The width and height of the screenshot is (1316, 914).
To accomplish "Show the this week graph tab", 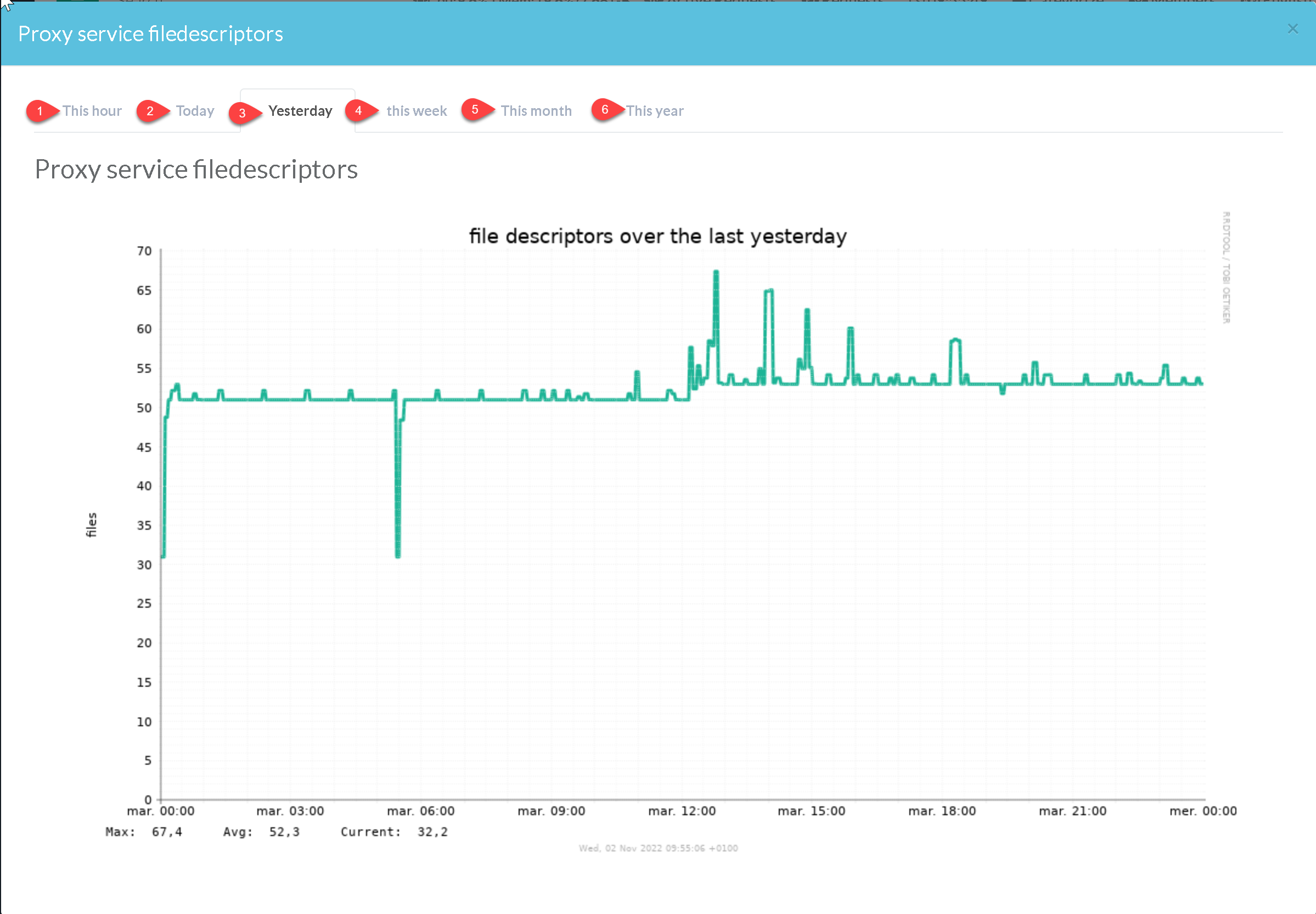I will pyautogui.click(x=416, y=111).
